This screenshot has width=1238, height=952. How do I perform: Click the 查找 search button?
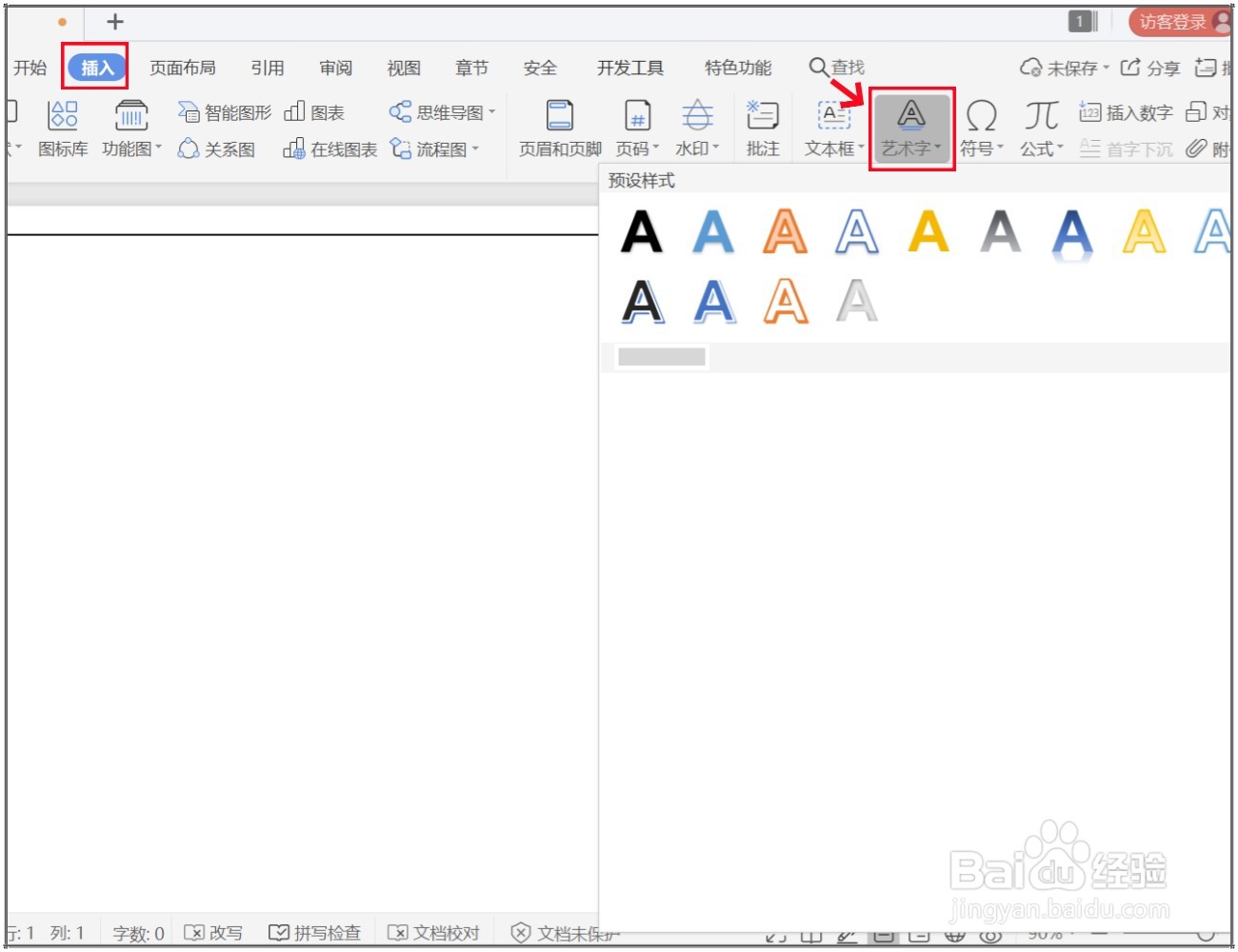[x=837, y=68]
